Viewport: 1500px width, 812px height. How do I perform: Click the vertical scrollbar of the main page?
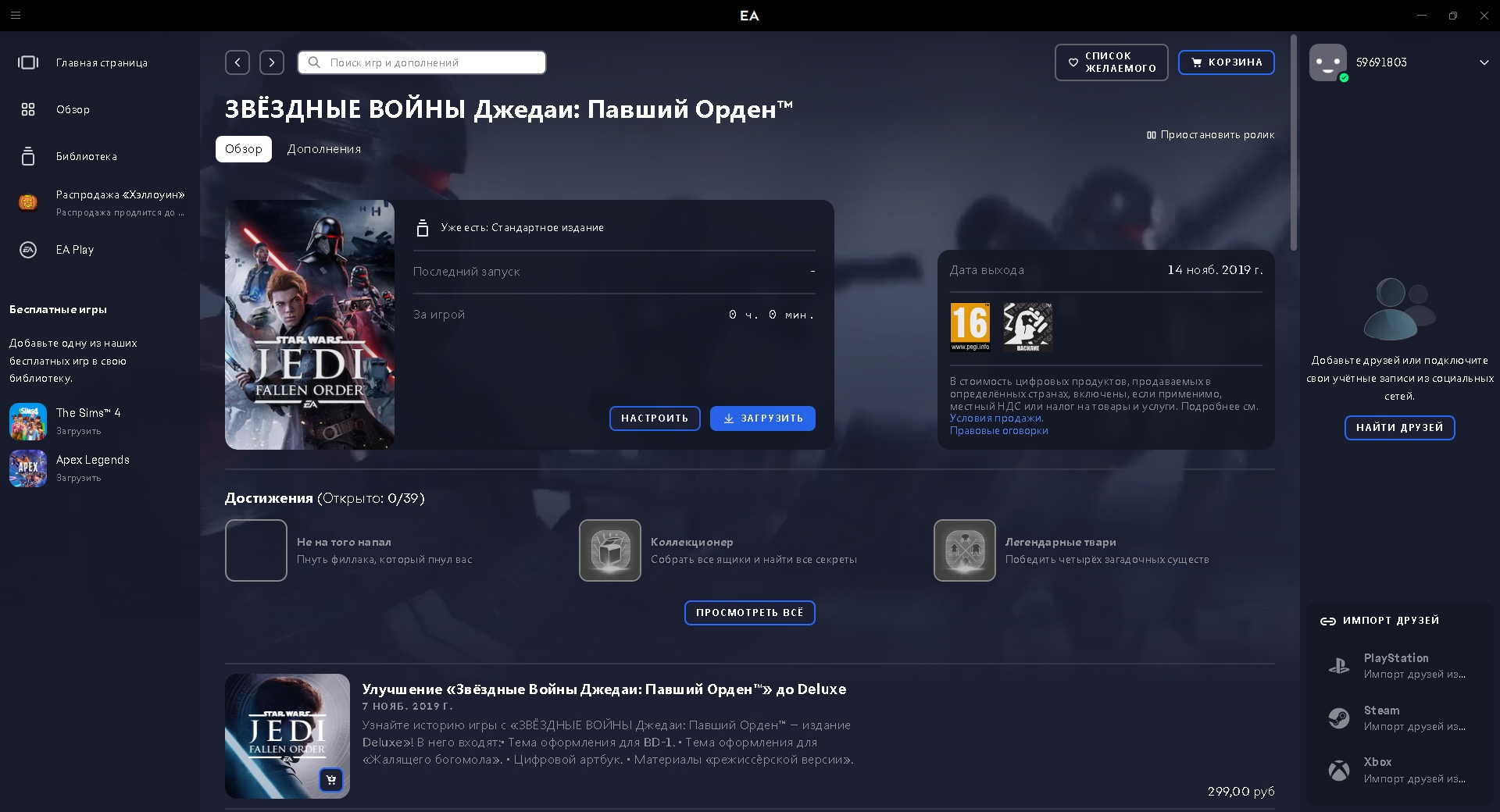tap(1294, 142)
